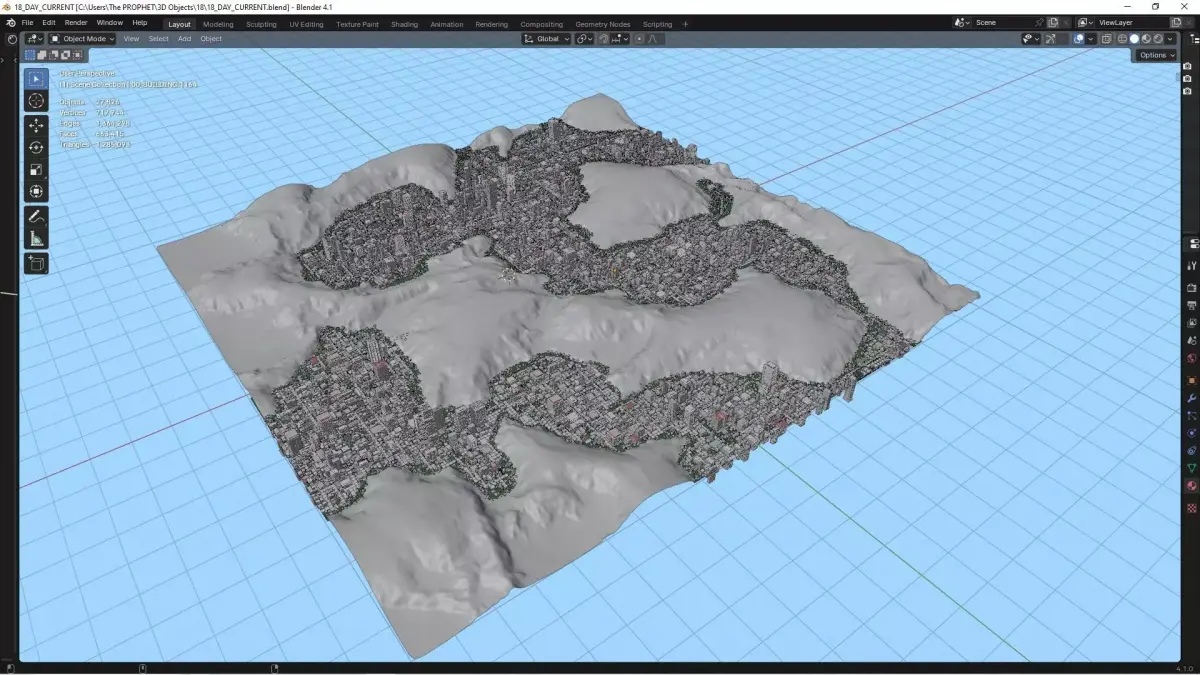1200x675 pixels.
Task: Open the snapping options dropdown
Action: [x=620, y=39]
